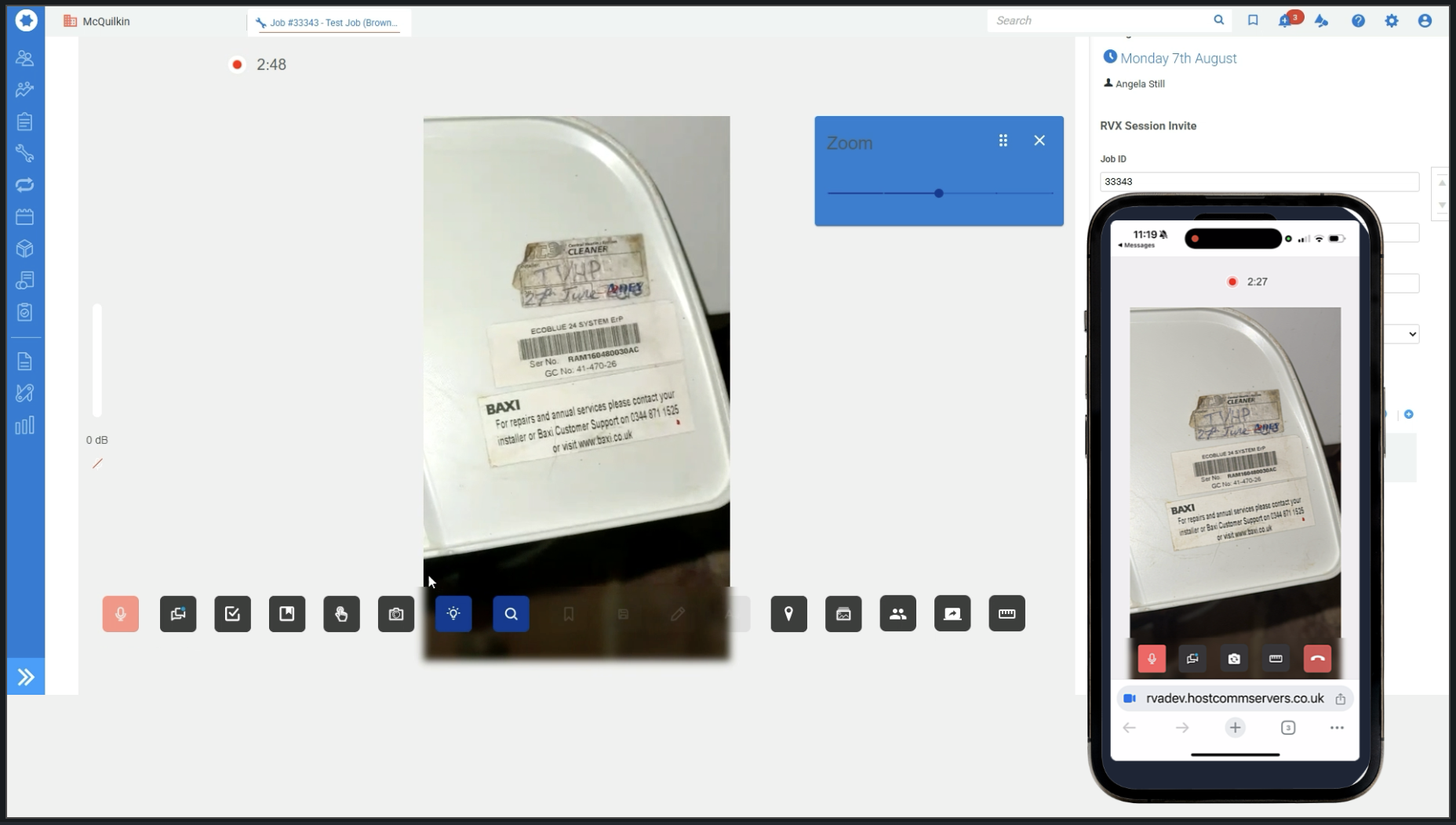Click the checklist tick-box tool icon
The height and width of the screenshot is (825, 1456).
[x=232, y=614]
